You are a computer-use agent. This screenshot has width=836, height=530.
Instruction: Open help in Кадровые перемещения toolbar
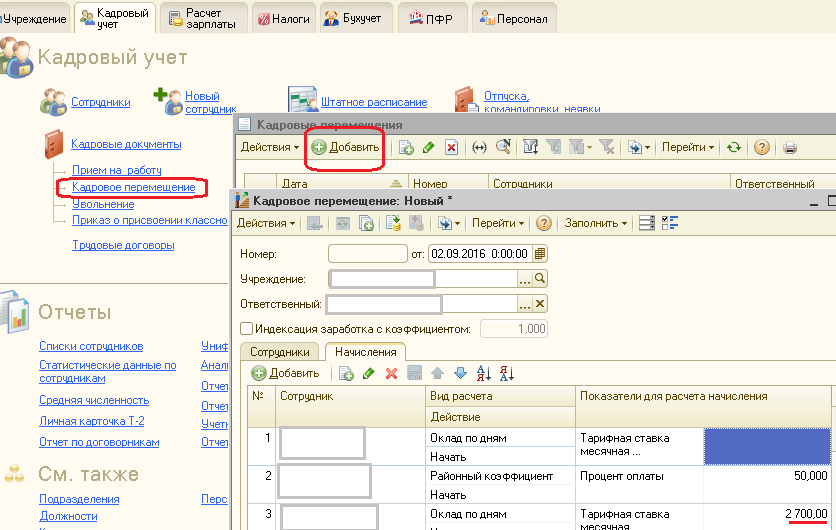click(762, 147)
